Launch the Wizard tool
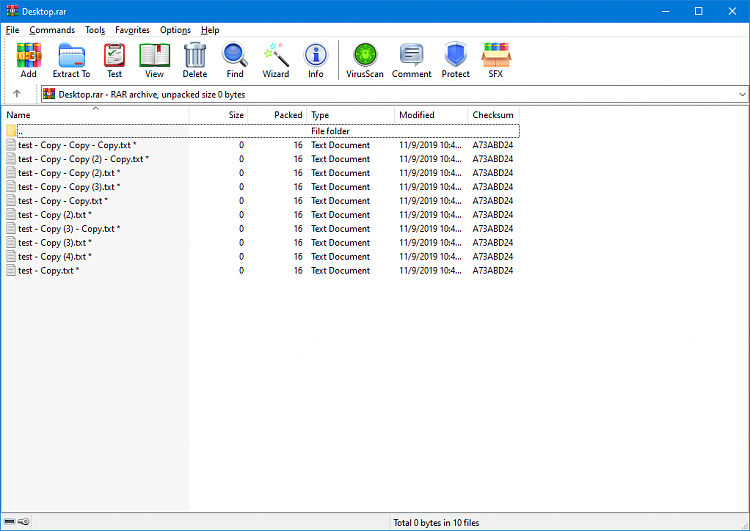 click(276, 60)
